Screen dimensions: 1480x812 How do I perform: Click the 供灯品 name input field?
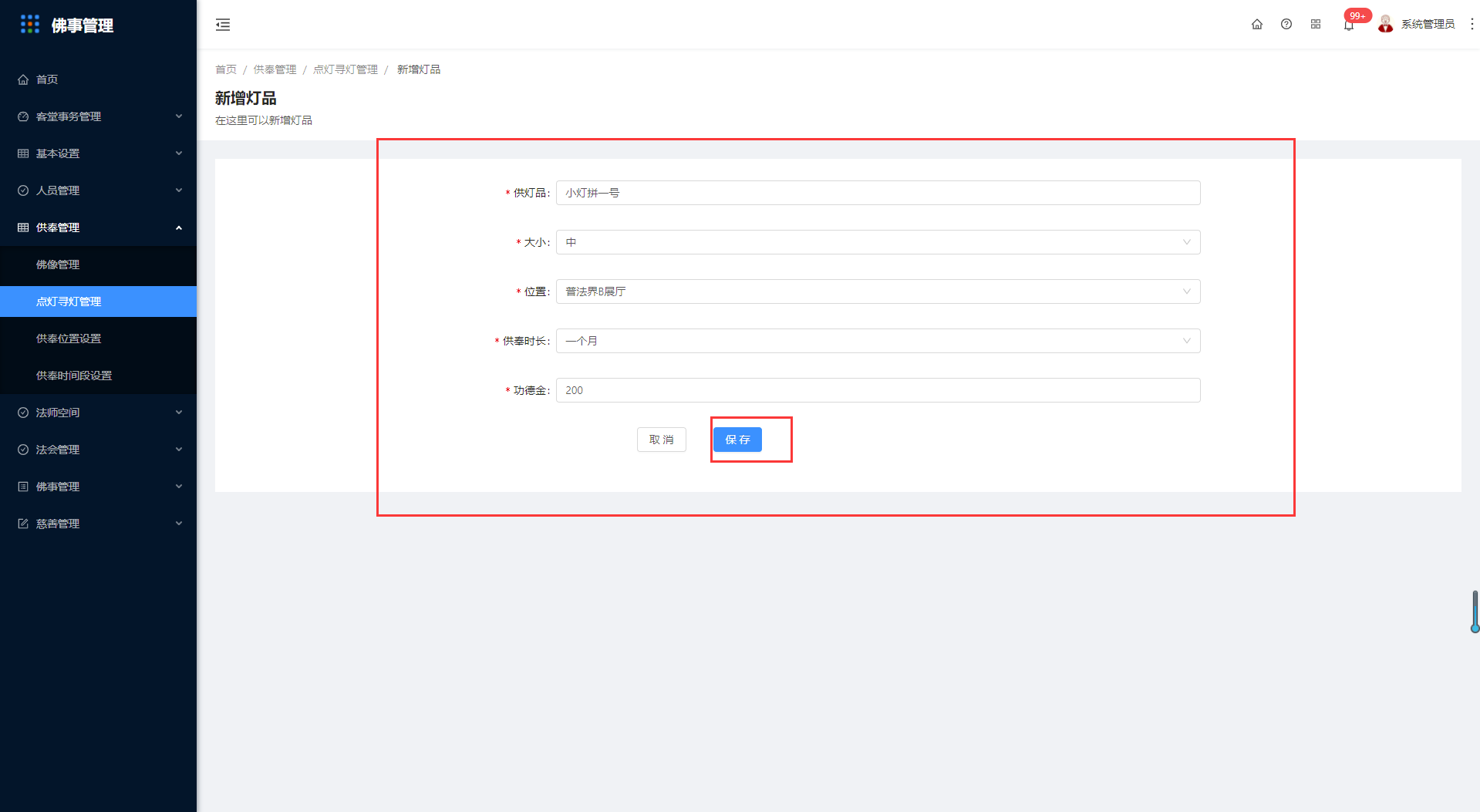click(878, 193)
